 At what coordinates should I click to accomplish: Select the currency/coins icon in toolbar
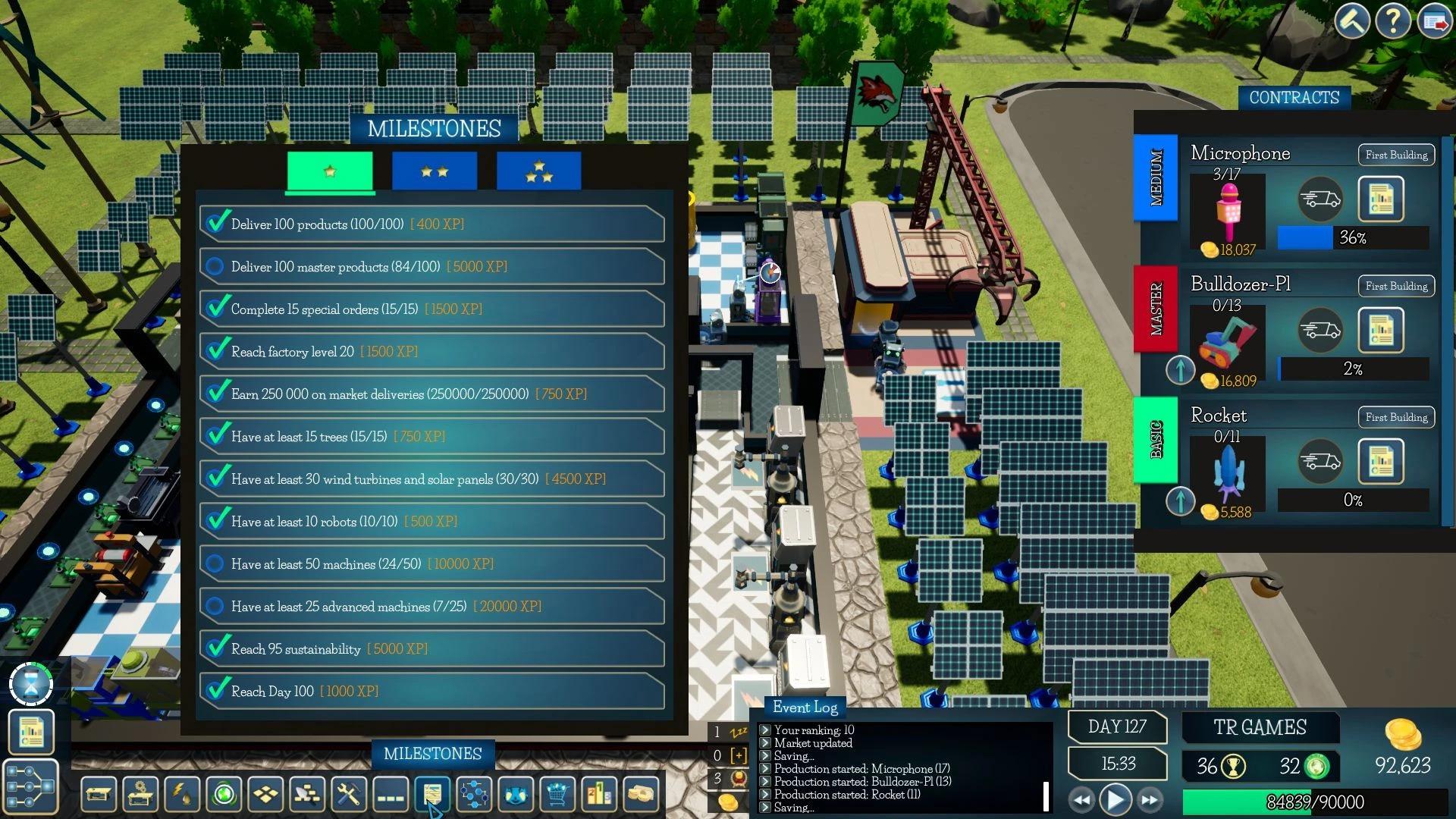(x=642, y=795)
